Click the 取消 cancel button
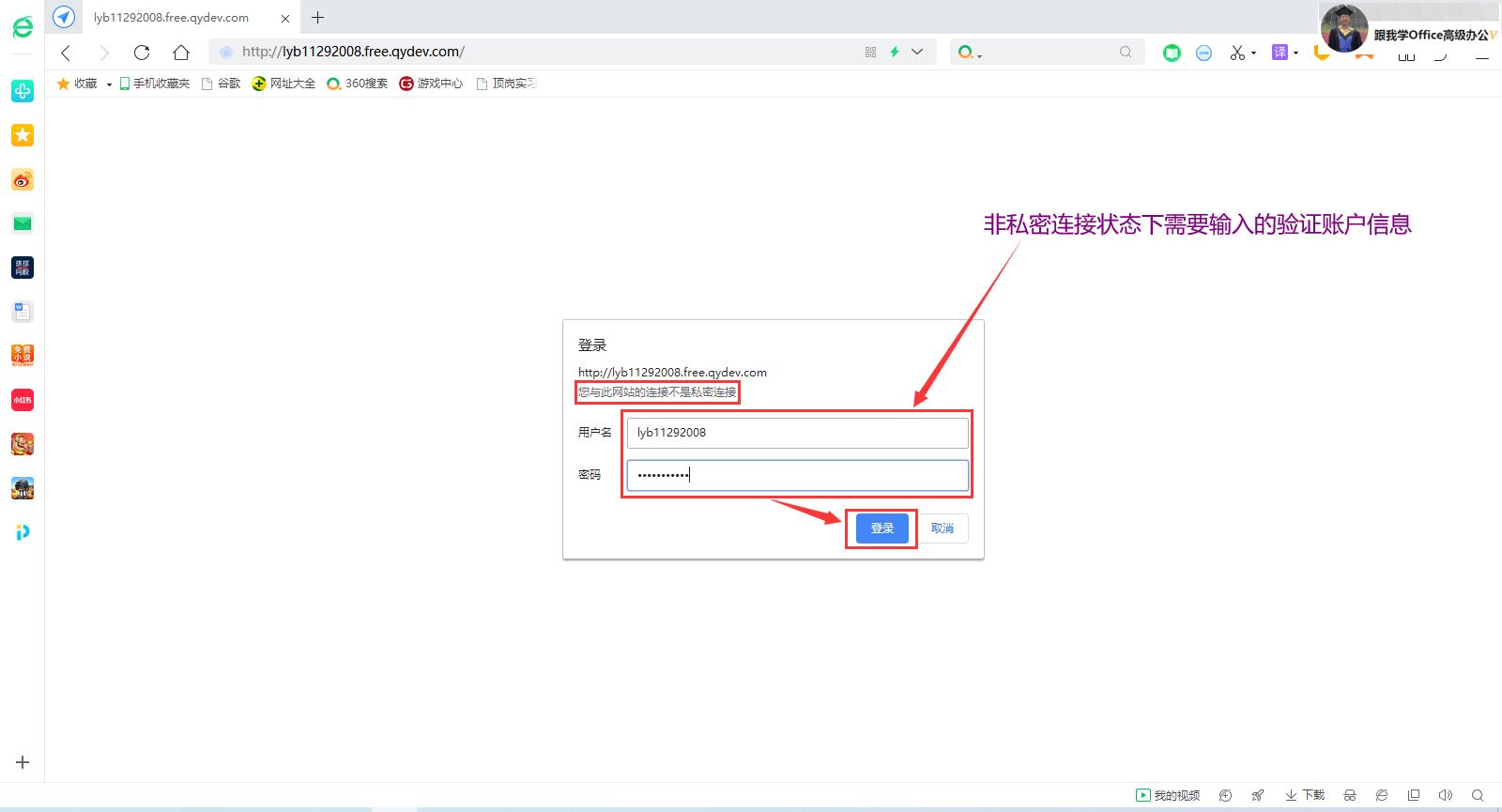 pyautogui.click(x=943, y=529)
